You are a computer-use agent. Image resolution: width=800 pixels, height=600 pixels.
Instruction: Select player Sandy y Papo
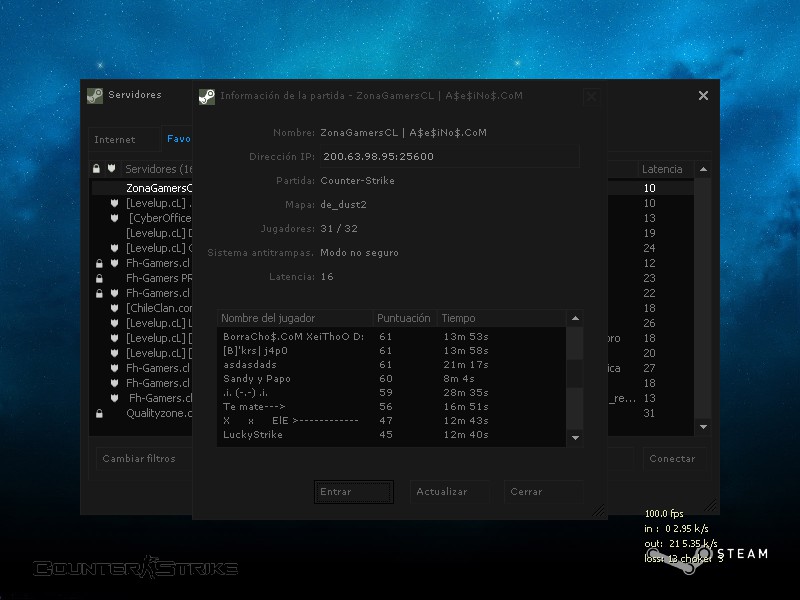391,379
